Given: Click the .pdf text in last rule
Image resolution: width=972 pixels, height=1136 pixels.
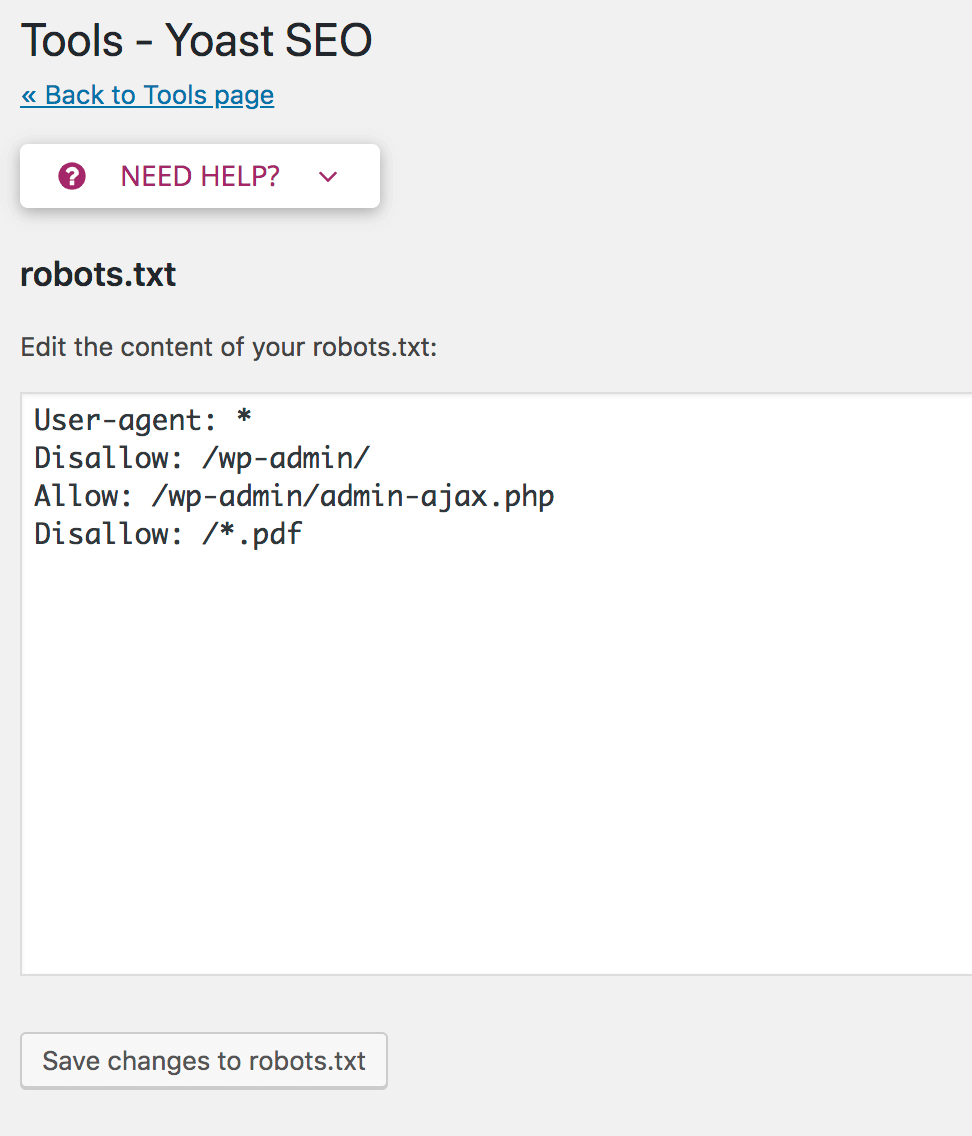Looking at the screenshot, I should (270, 535).
